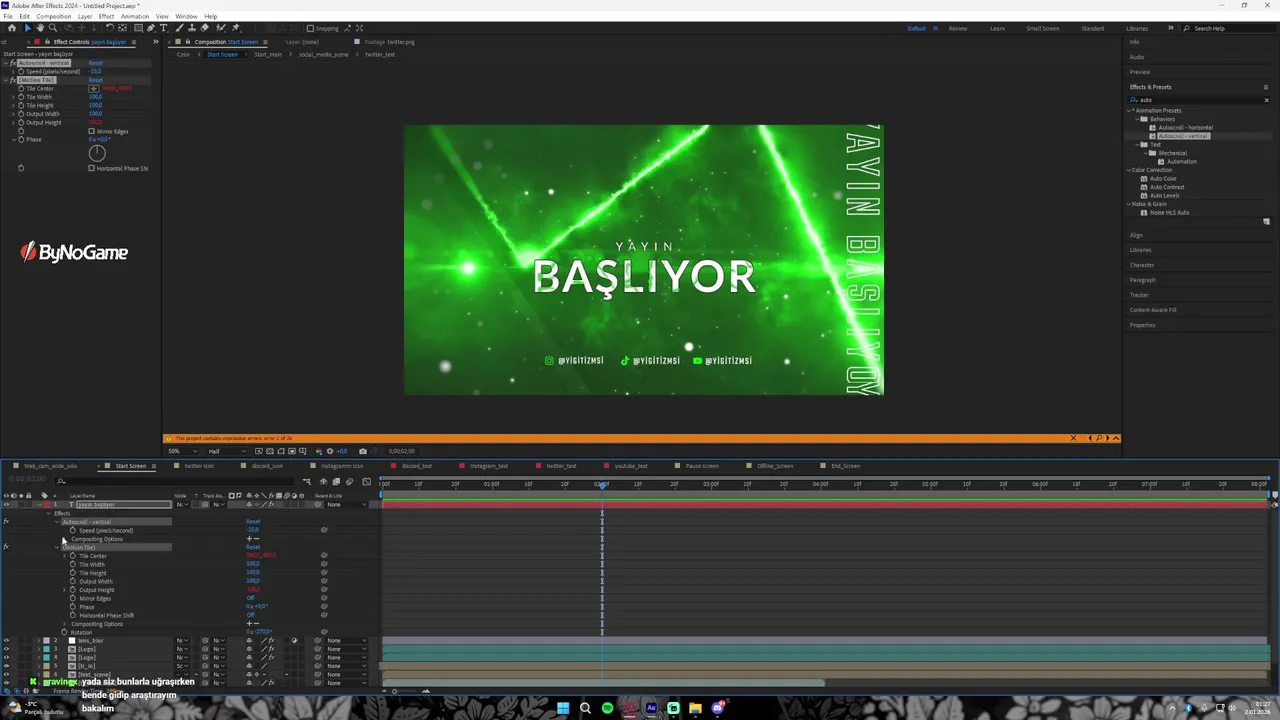Open the Content-Aware Fill panel
The height and width of the screenshot is (720, 1280).
click(x=1153, y=310)
